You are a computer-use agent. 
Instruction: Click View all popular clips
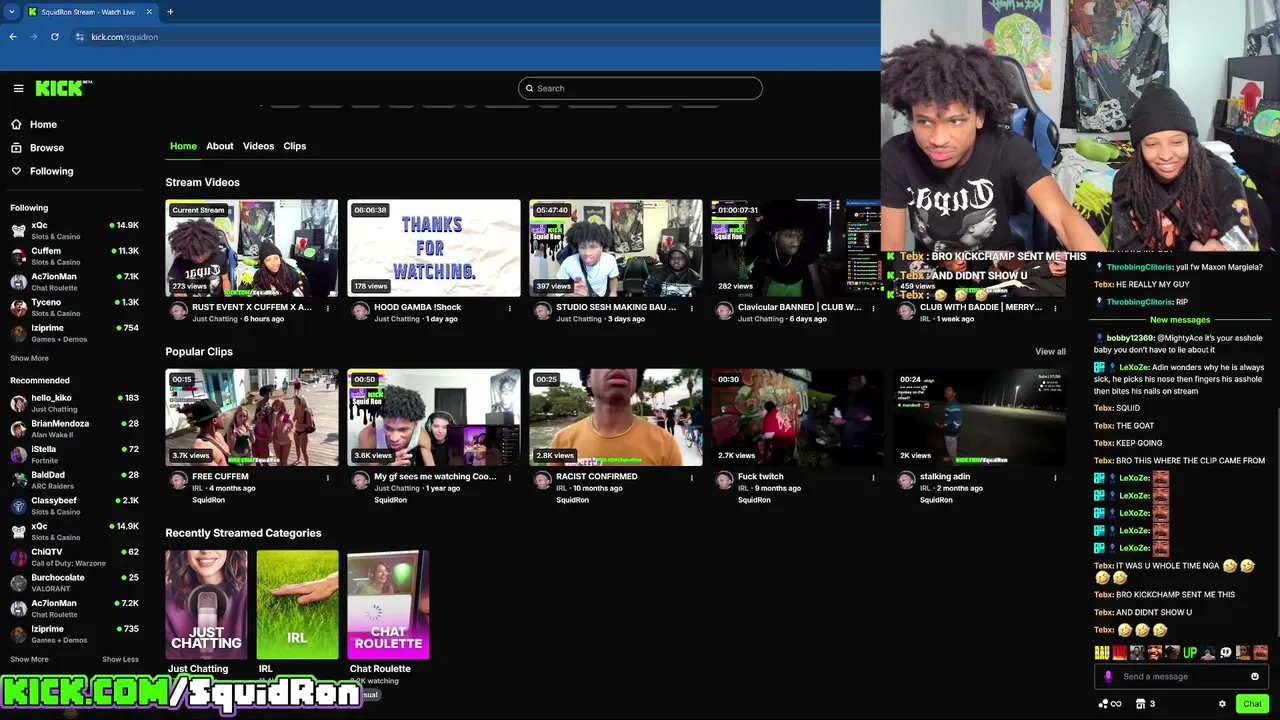point(1050,352)
